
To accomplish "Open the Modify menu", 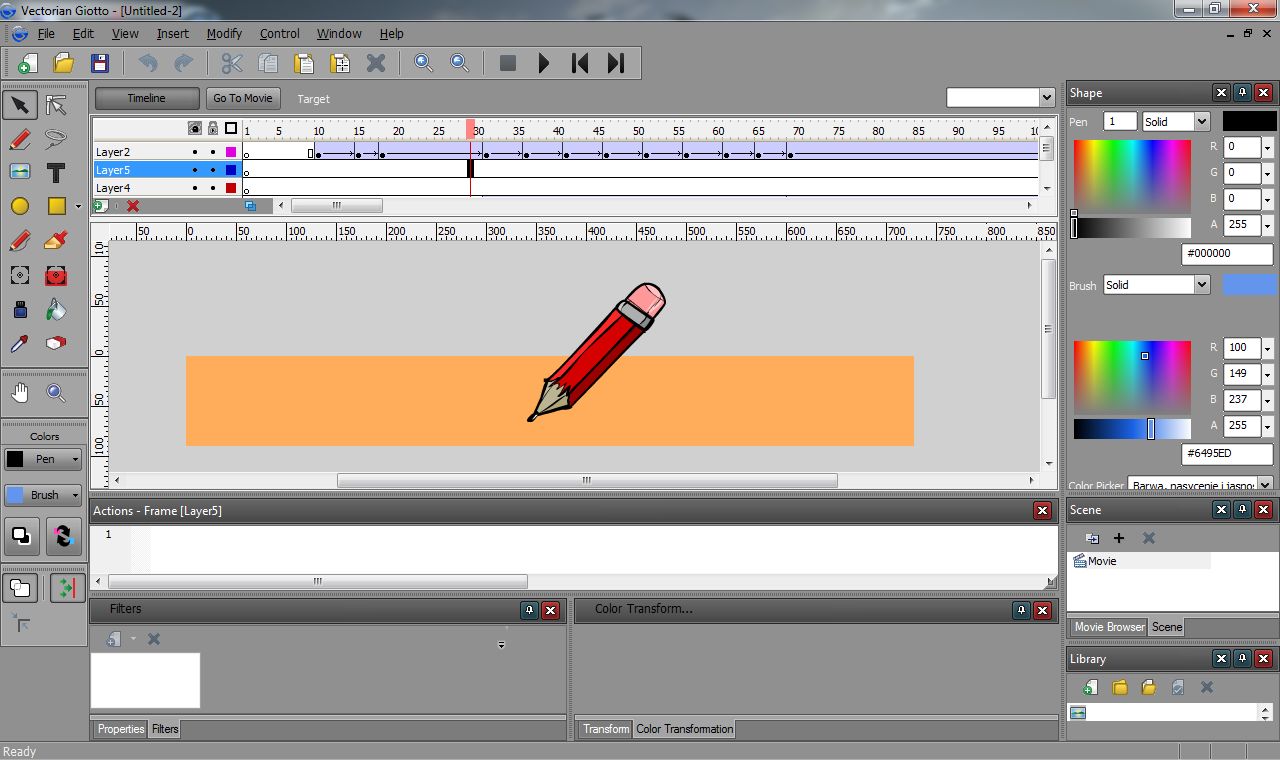I will tap(224, 33).
